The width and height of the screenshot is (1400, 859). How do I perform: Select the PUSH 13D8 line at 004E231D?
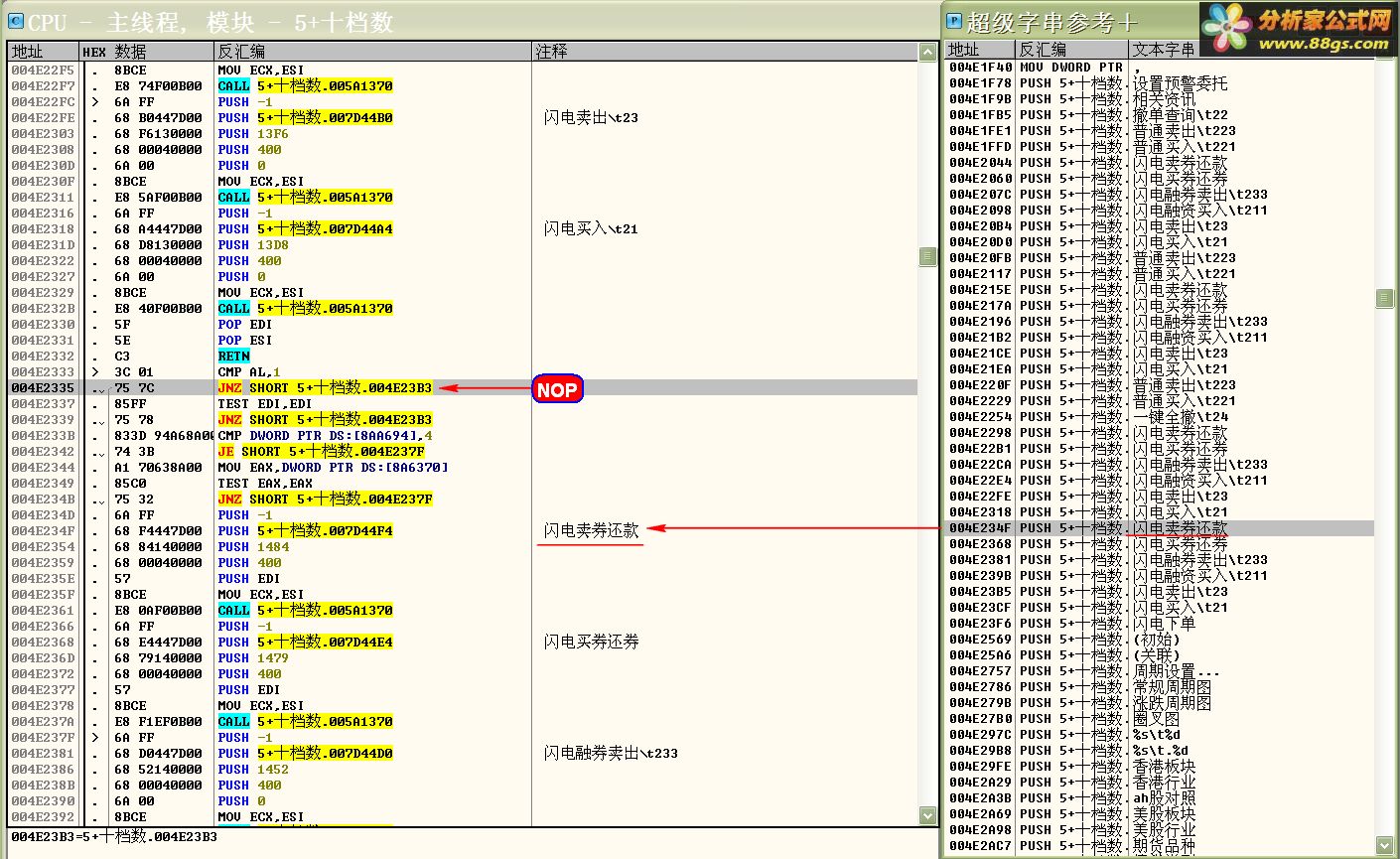[x=463, y=244]
